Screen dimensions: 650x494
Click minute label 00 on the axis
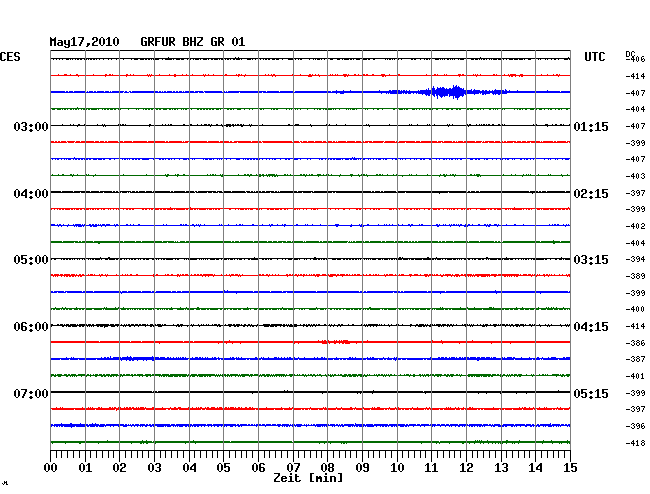(51, 467)
